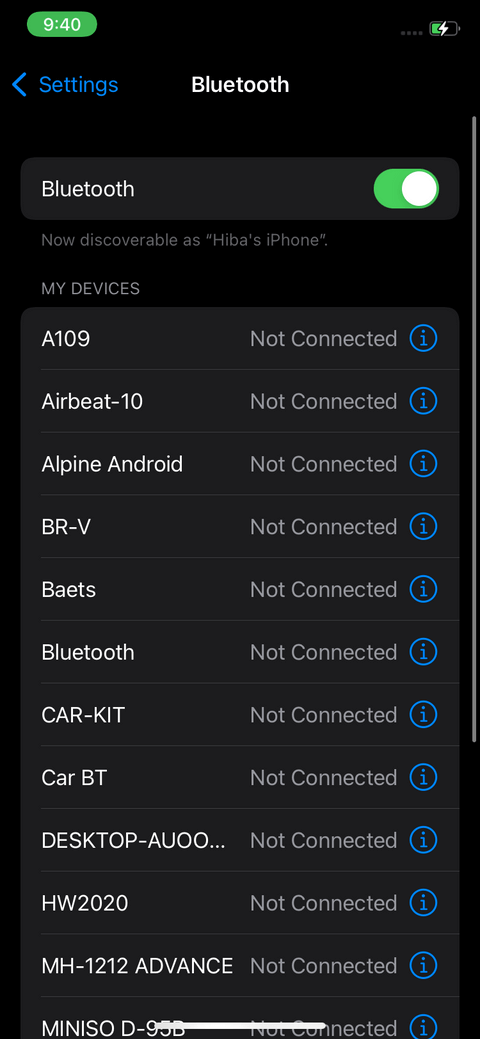The height and width of the screenshot is (1039, 480).
Task: Turn off the Bluetooth switch
Action: (x=406, y=189)
